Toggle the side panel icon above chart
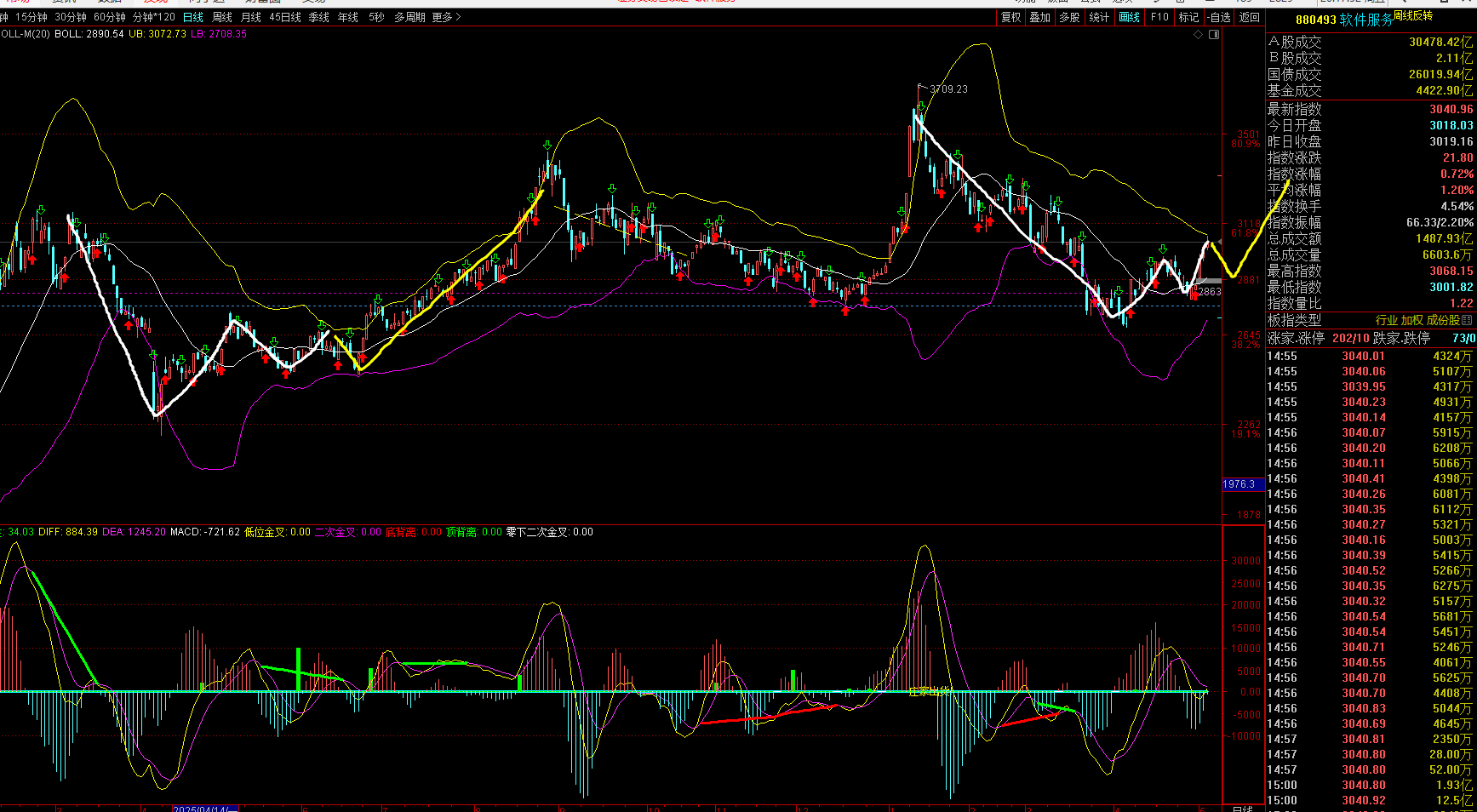Image resolution: width=1477 pixels, height=812 pixels. (x=1214, y=35)
